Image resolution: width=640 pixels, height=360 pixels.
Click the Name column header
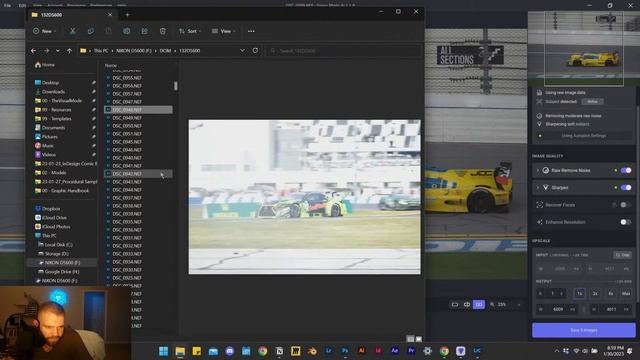[111, 65]
